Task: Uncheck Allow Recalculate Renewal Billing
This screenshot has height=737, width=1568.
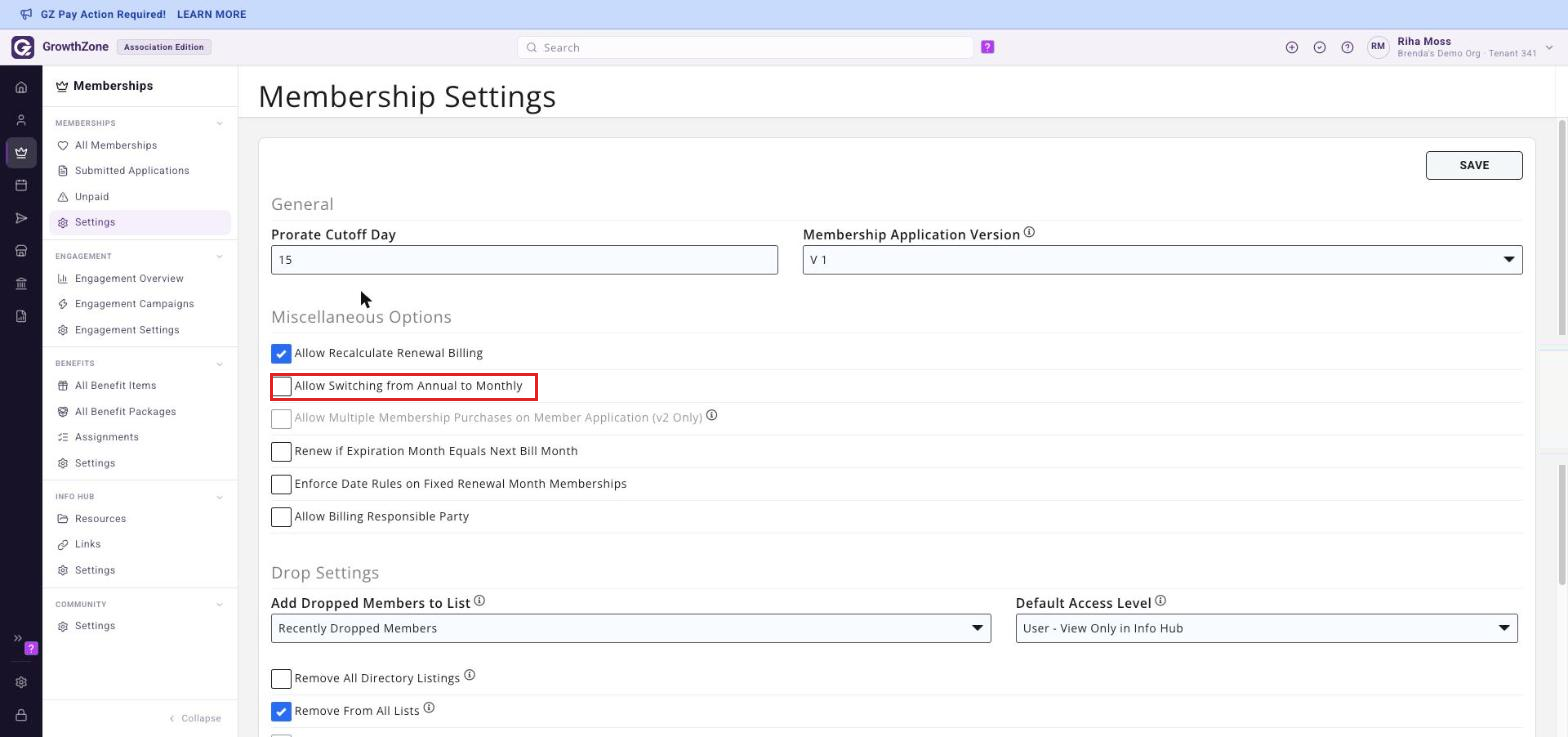Action: tap(281, 354)
